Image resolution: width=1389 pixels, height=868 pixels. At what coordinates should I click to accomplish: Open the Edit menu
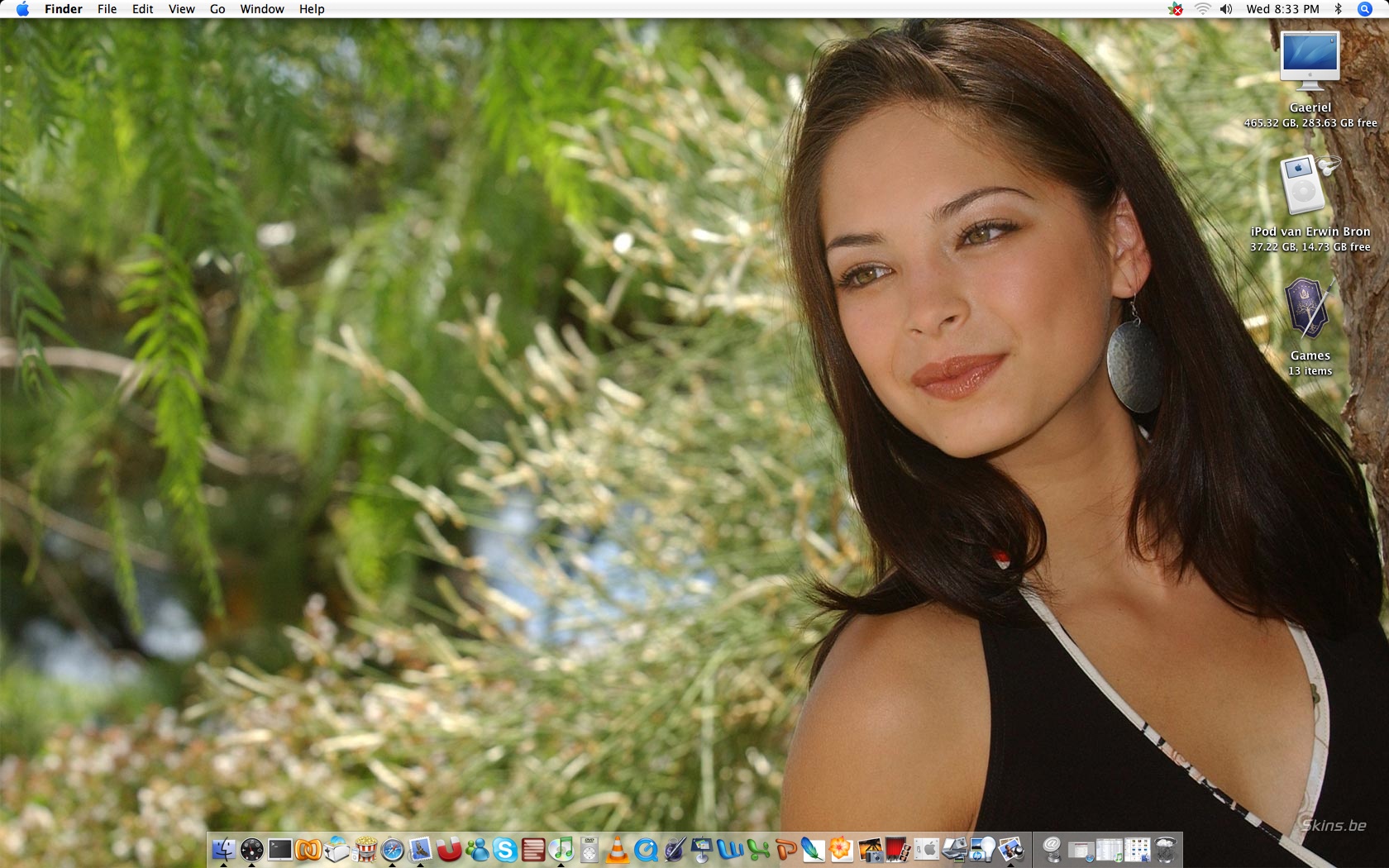[x=142, y=9]
